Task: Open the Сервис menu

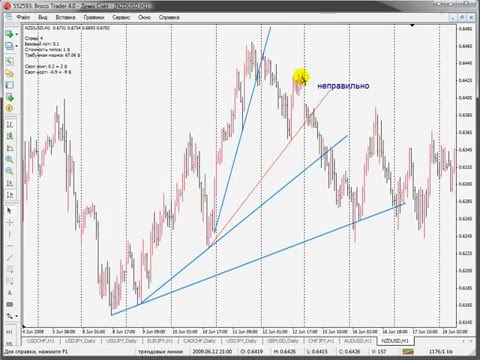Action: [x=121, y=17]
